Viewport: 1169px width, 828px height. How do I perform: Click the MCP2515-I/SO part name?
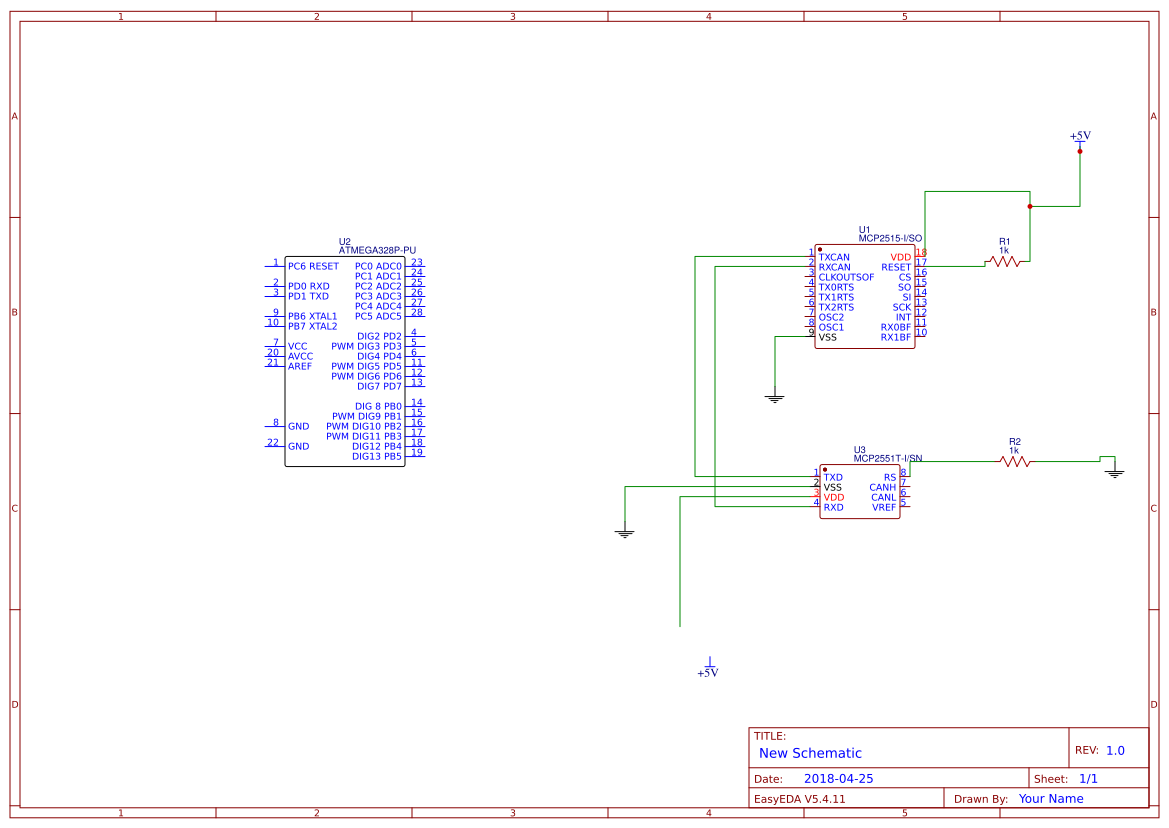(890, 238)
